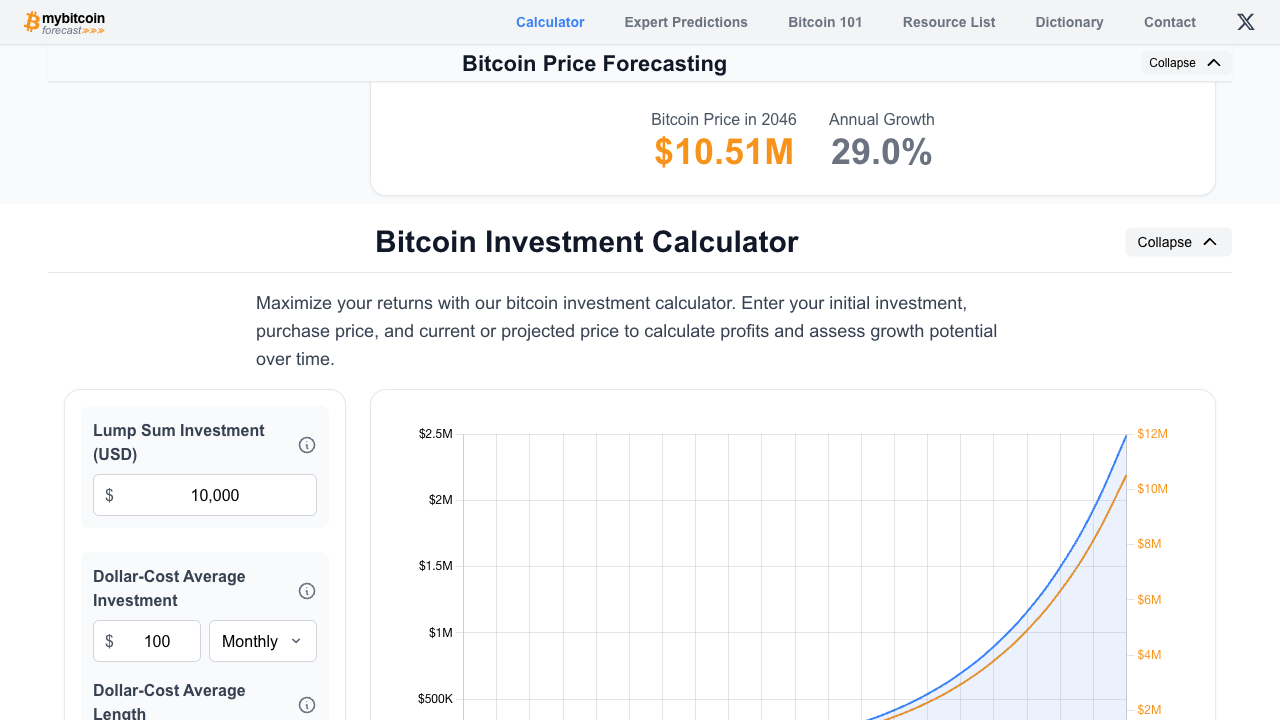Open the Expert Predictions page
1280x720 pixels.
click(686, 21)
